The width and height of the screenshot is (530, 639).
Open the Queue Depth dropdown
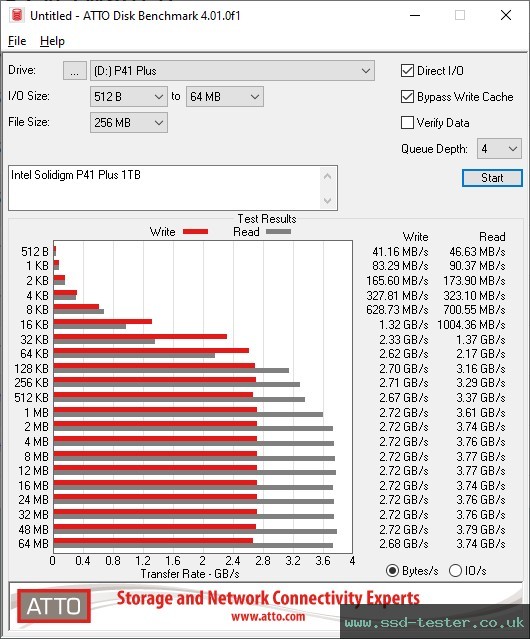click(x=499, y=149)
